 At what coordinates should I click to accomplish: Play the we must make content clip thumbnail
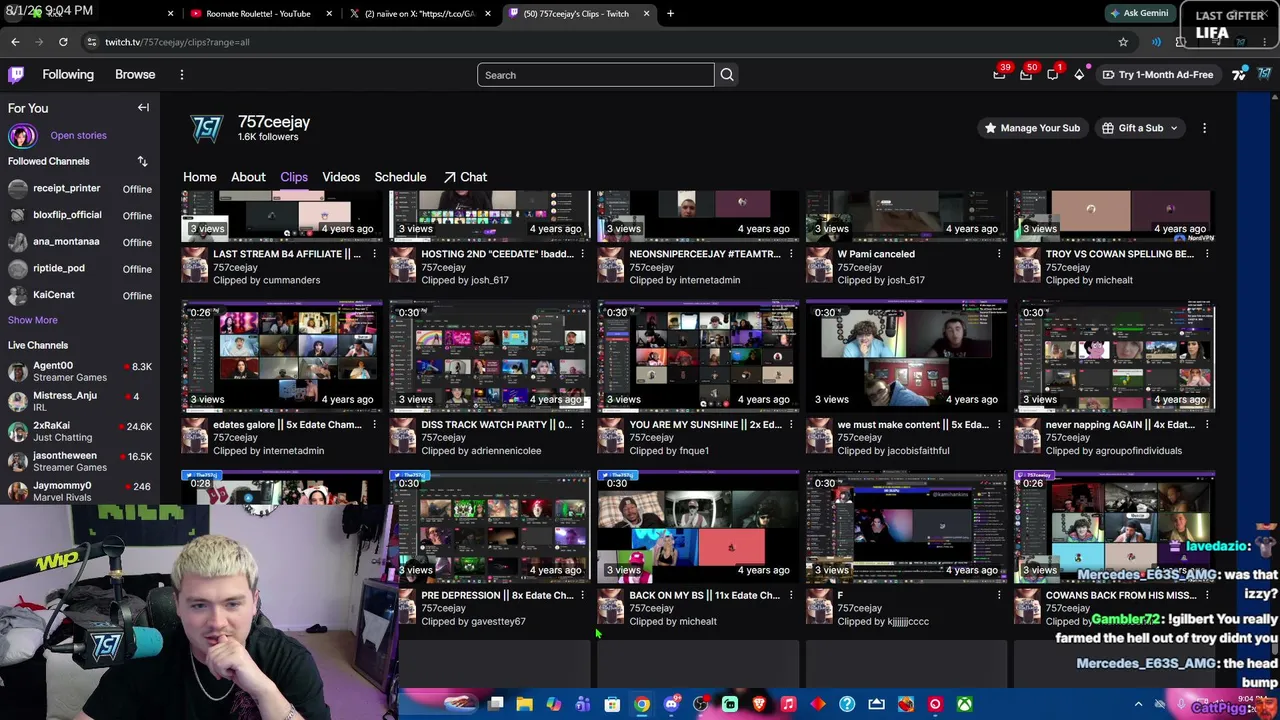pyautogui.click(x=906, y=356)
